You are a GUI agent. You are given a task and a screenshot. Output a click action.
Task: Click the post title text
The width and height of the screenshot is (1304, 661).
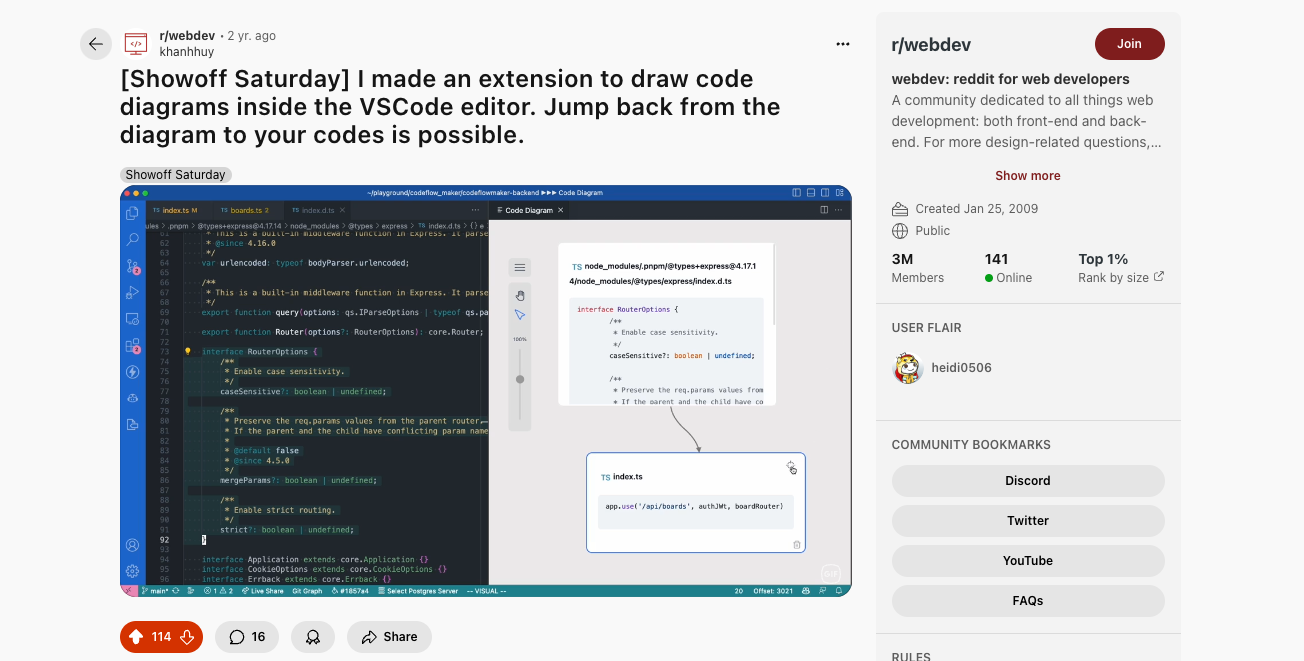coord(450,107)
